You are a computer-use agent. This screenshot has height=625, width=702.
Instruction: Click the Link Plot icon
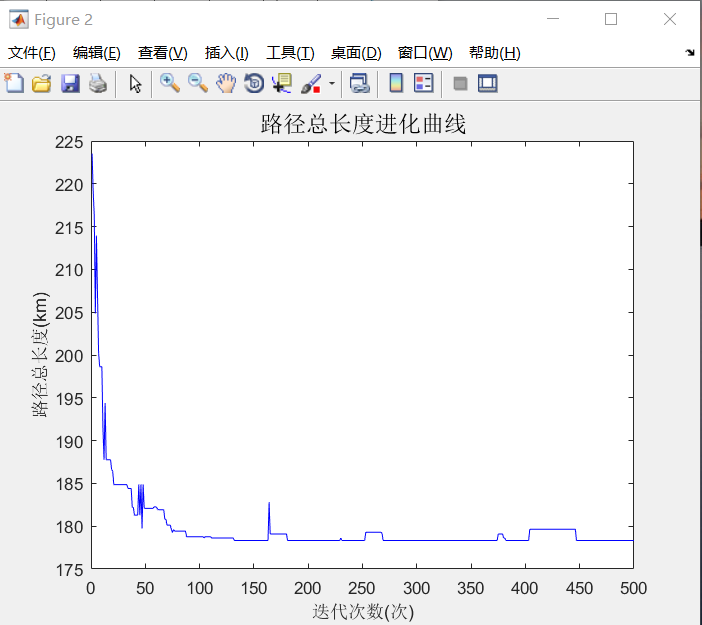360,83
